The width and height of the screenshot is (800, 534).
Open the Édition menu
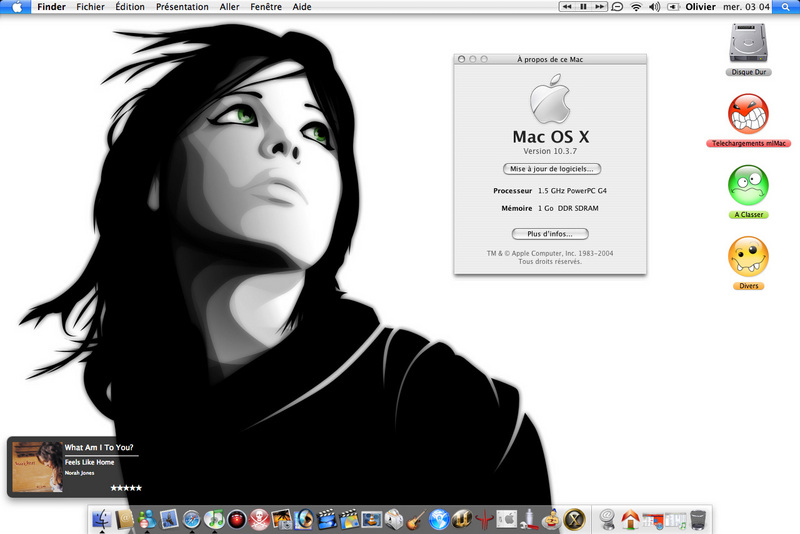point(130,7)
